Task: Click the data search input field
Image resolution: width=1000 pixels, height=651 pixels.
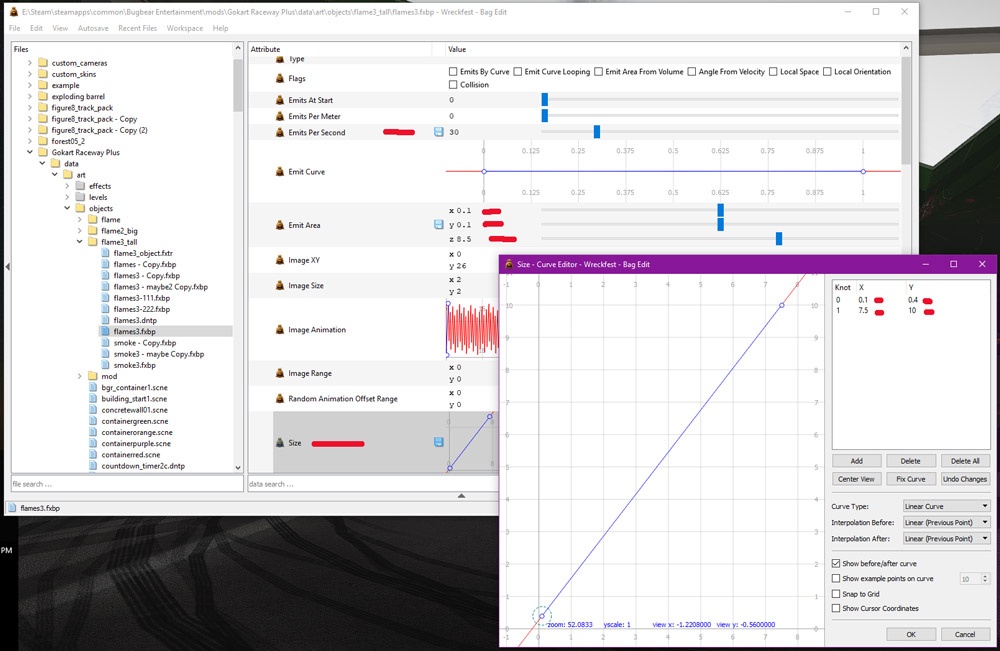Action: [373, 484]
